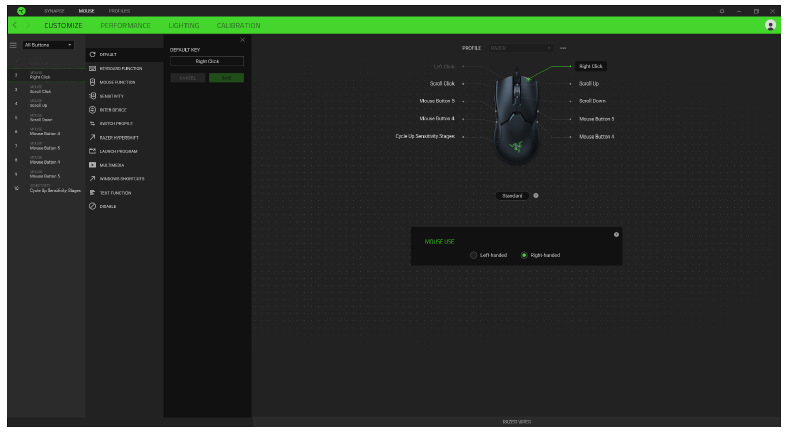Click the Razer logo icon in title bar
This screenshot has height=437, width=790.
(x=21, y=11)
